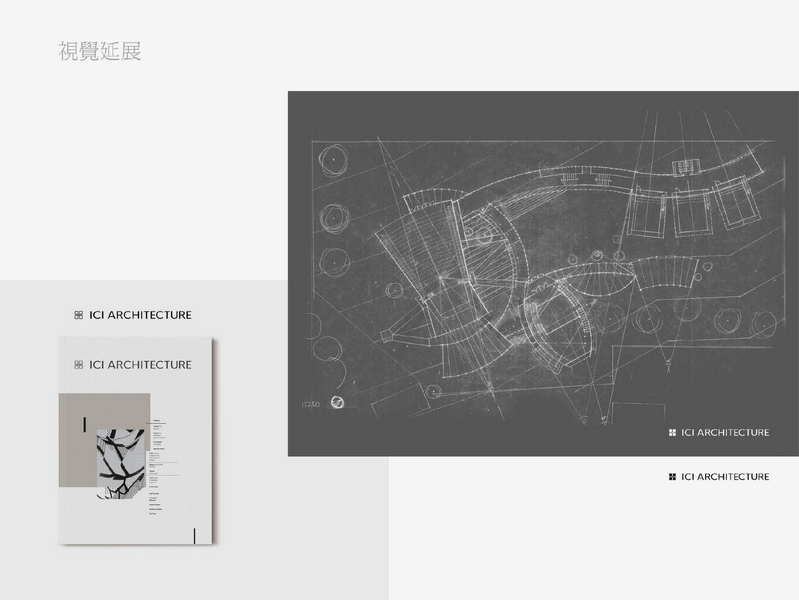Select the architectural blueprint drawing image
Viewport: 799px width, 600px height.
(543, 274)
